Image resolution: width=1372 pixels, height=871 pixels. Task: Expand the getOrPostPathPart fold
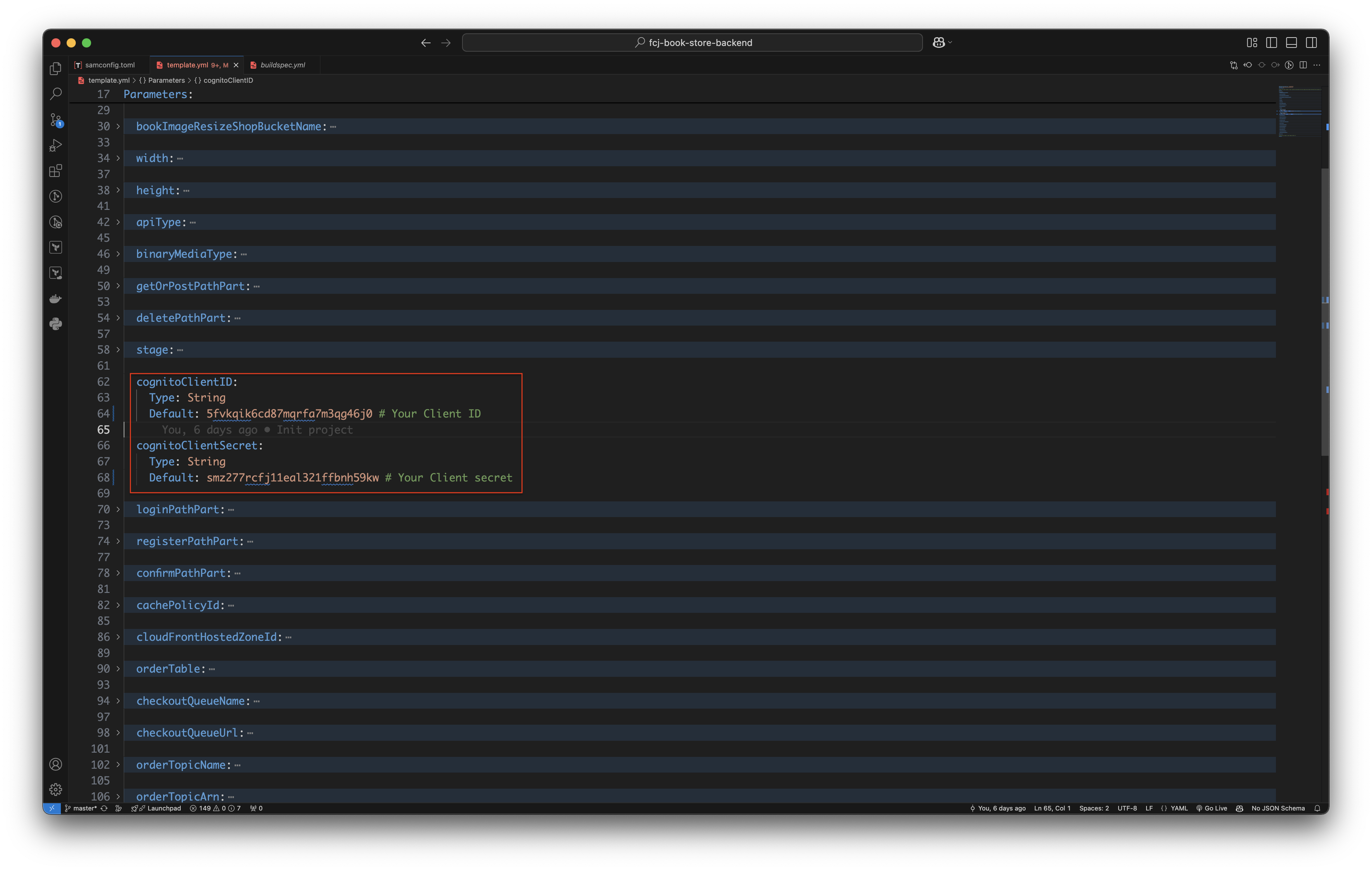118,286
